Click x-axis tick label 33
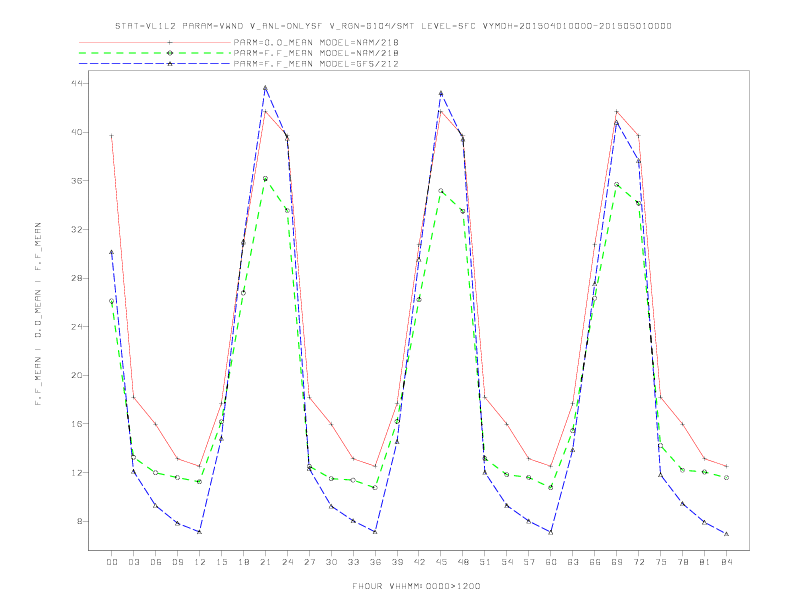This screenshot has height=612, width=792. (x=353, y=562)
